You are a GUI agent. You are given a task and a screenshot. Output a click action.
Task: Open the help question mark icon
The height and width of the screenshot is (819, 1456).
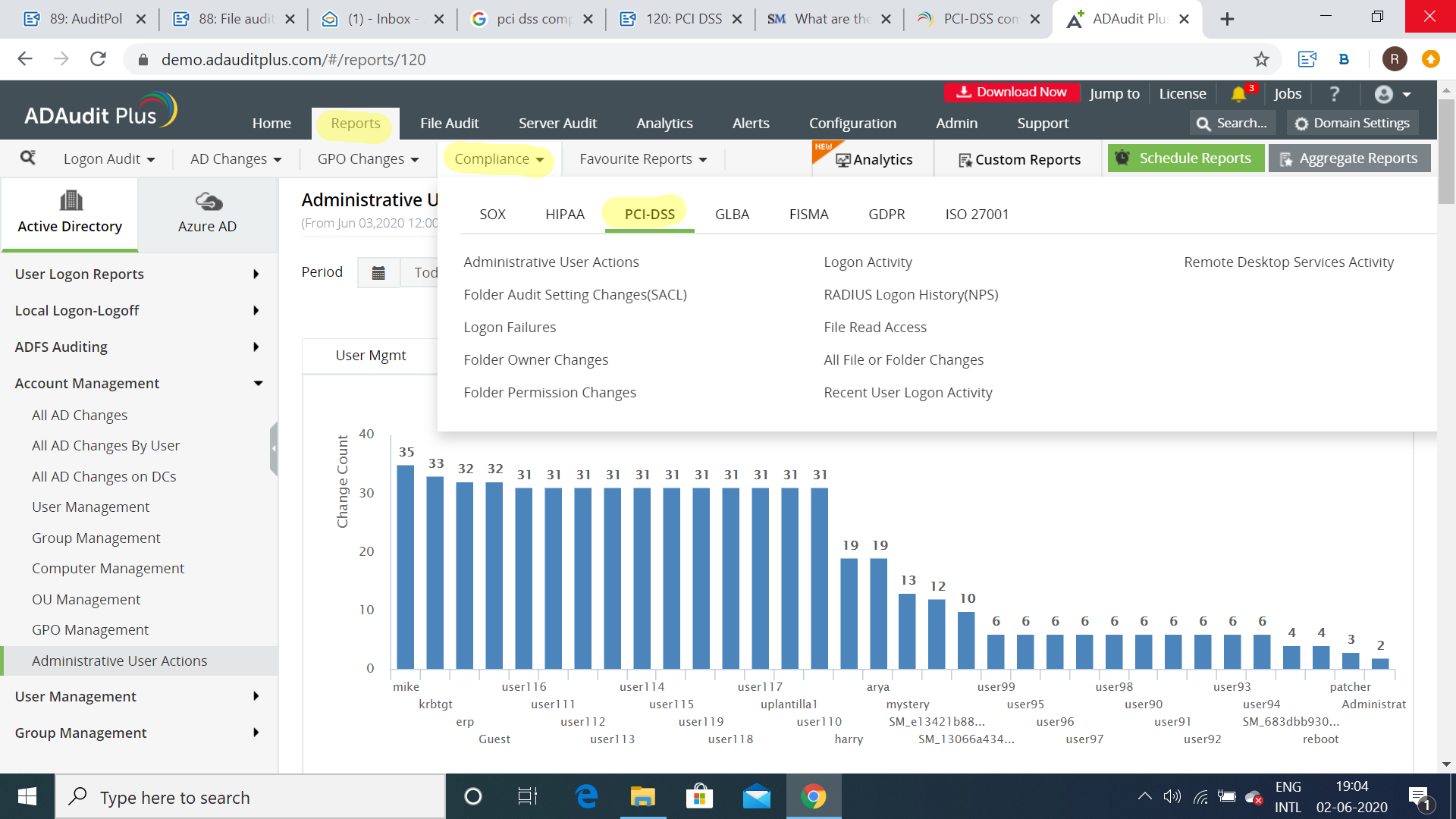(x=1335, y=93)
